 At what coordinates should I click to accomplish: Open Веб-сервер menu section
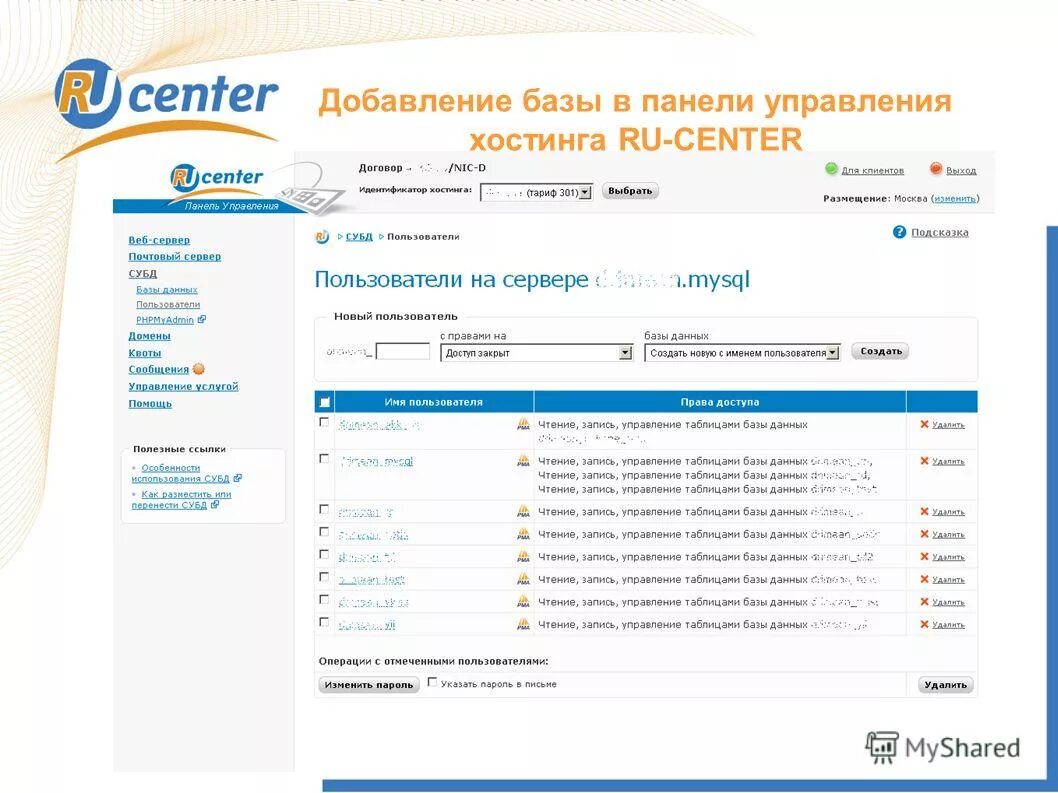(159, 240)
